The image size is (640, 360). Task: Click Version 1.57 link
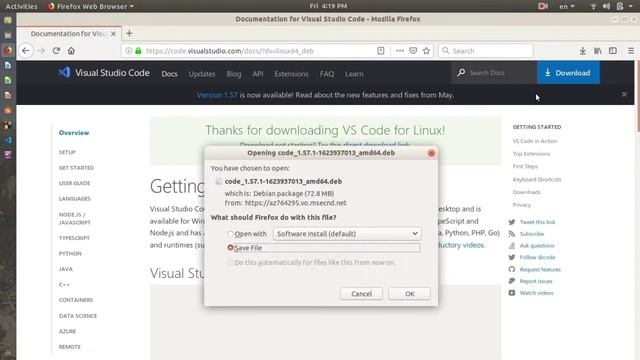click(217, 95)
